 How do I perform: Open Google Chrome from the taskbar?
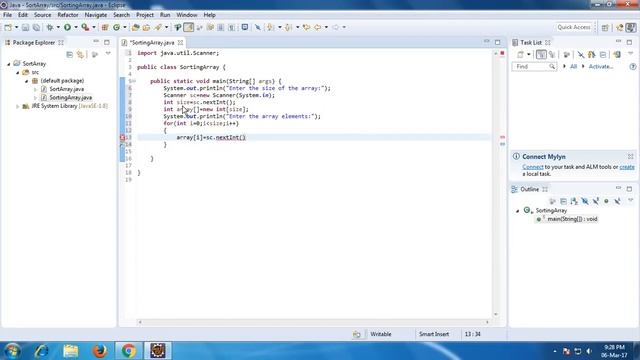tap(129, 351)
